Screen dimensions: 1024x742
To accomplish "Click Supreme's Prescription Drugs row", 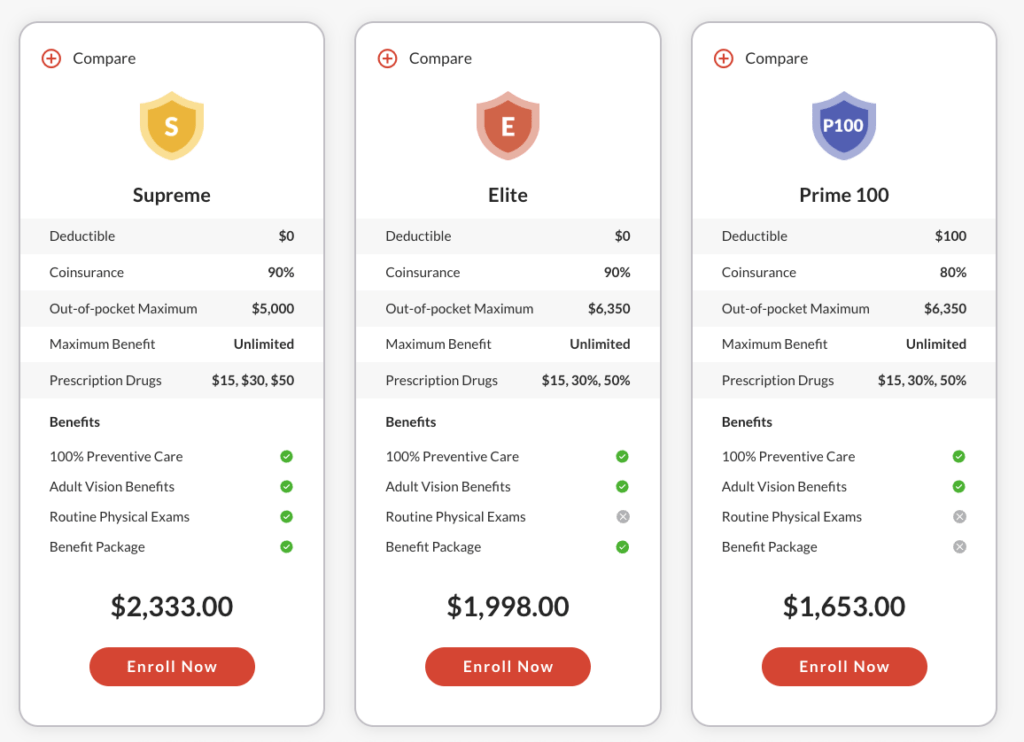I will (172, 380).
